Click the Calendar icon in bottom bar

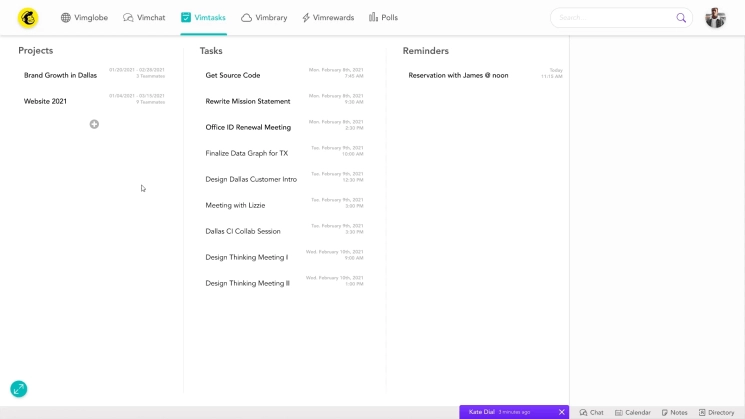(619, 412)
